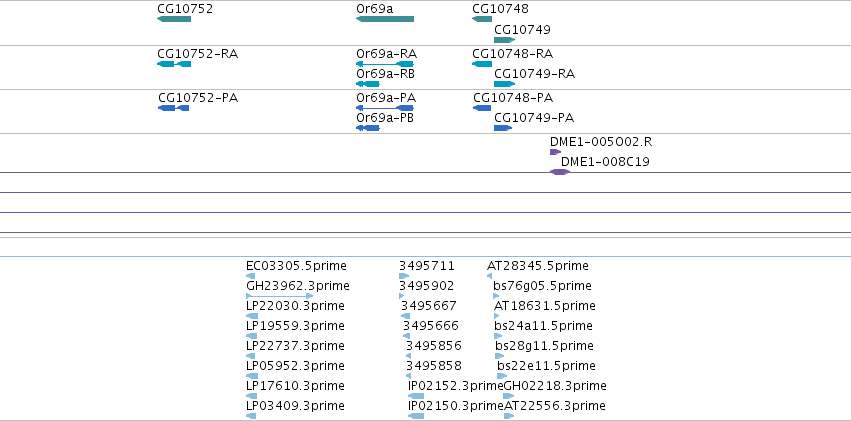Select the CG10752 gene arrow glyph

174,19
